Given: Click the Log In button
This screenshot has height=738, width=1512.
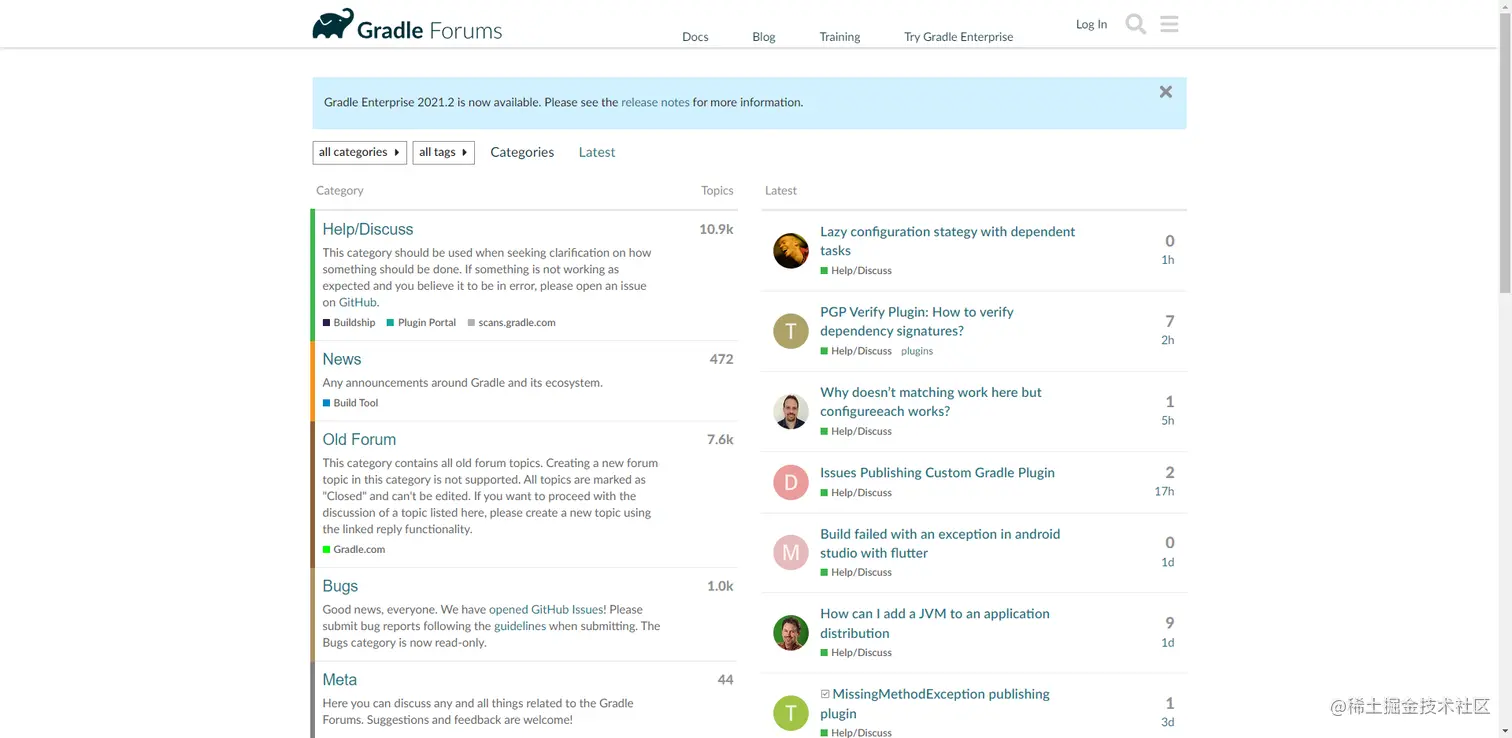Looking at the screenshot, I should (x=1091, y=24).
